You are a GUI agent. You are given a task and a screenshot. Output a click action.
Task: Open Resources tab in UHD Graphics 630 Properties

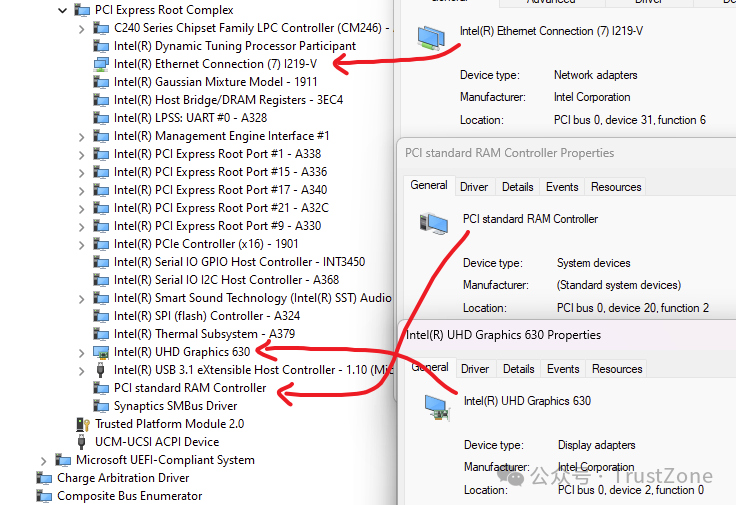point(617,369)
